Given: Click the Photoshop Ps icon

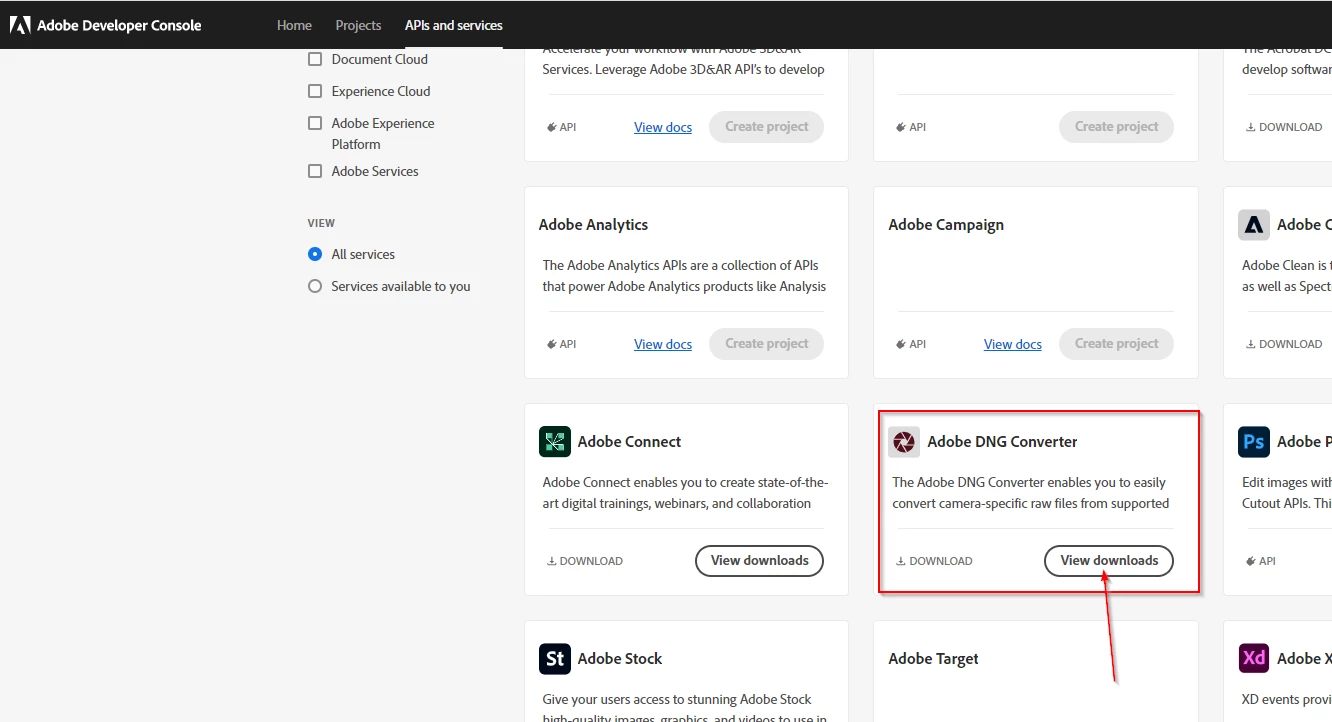Looking at the screenshot, I should 1253,441.
